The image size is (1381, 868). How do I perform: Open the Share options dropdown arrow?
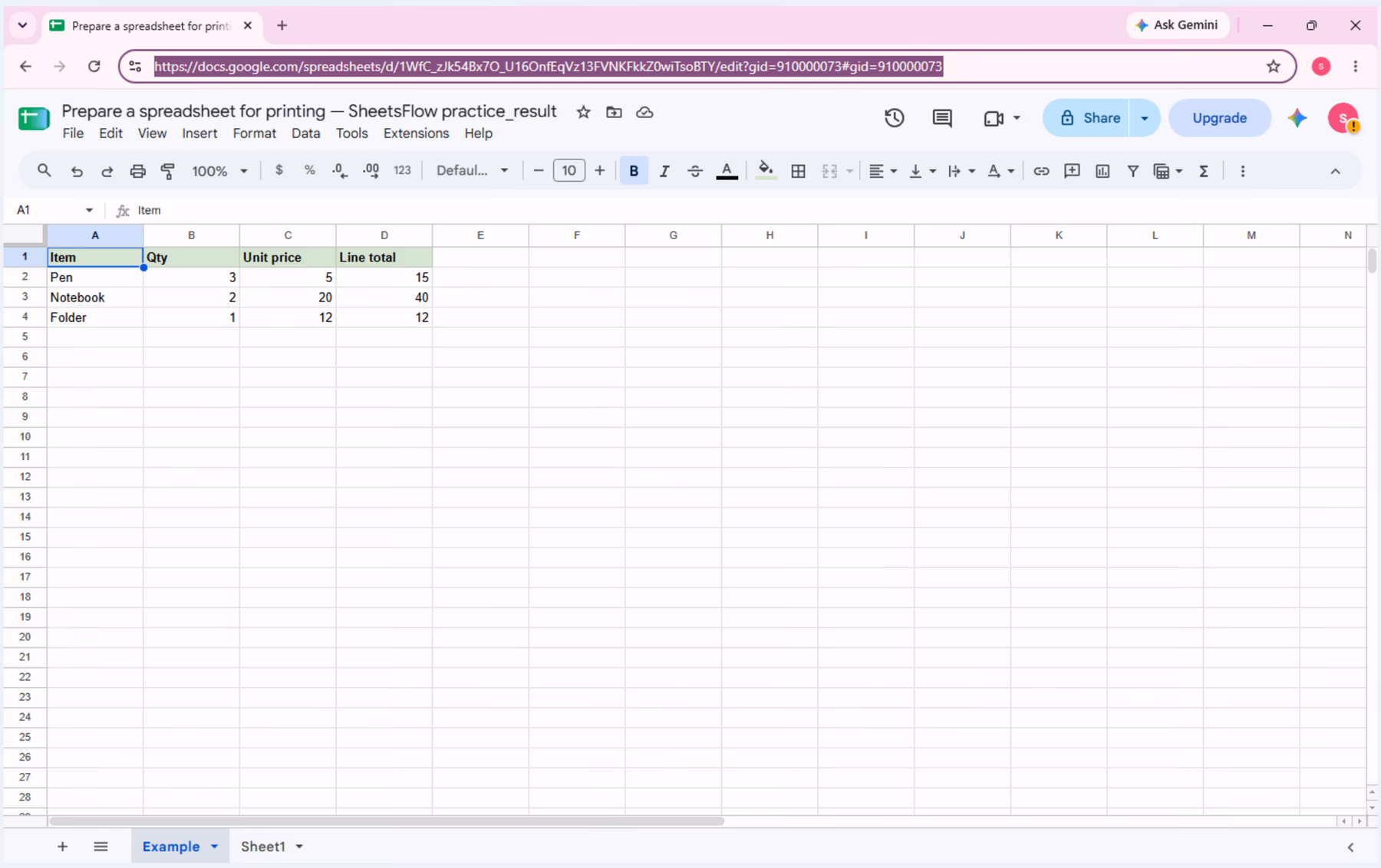pos(1145,118)
